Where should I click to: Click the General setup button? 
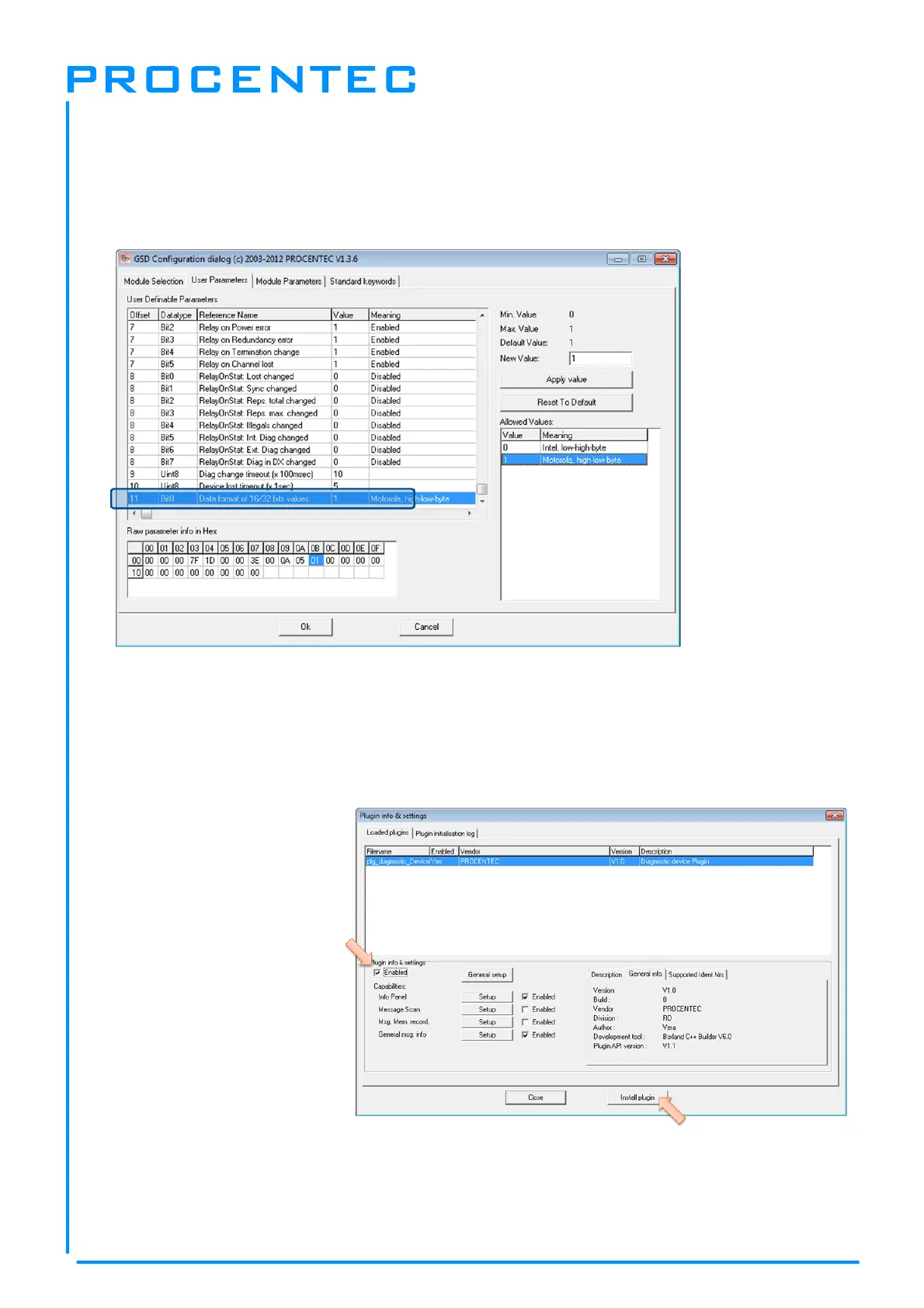coord(487,975)
